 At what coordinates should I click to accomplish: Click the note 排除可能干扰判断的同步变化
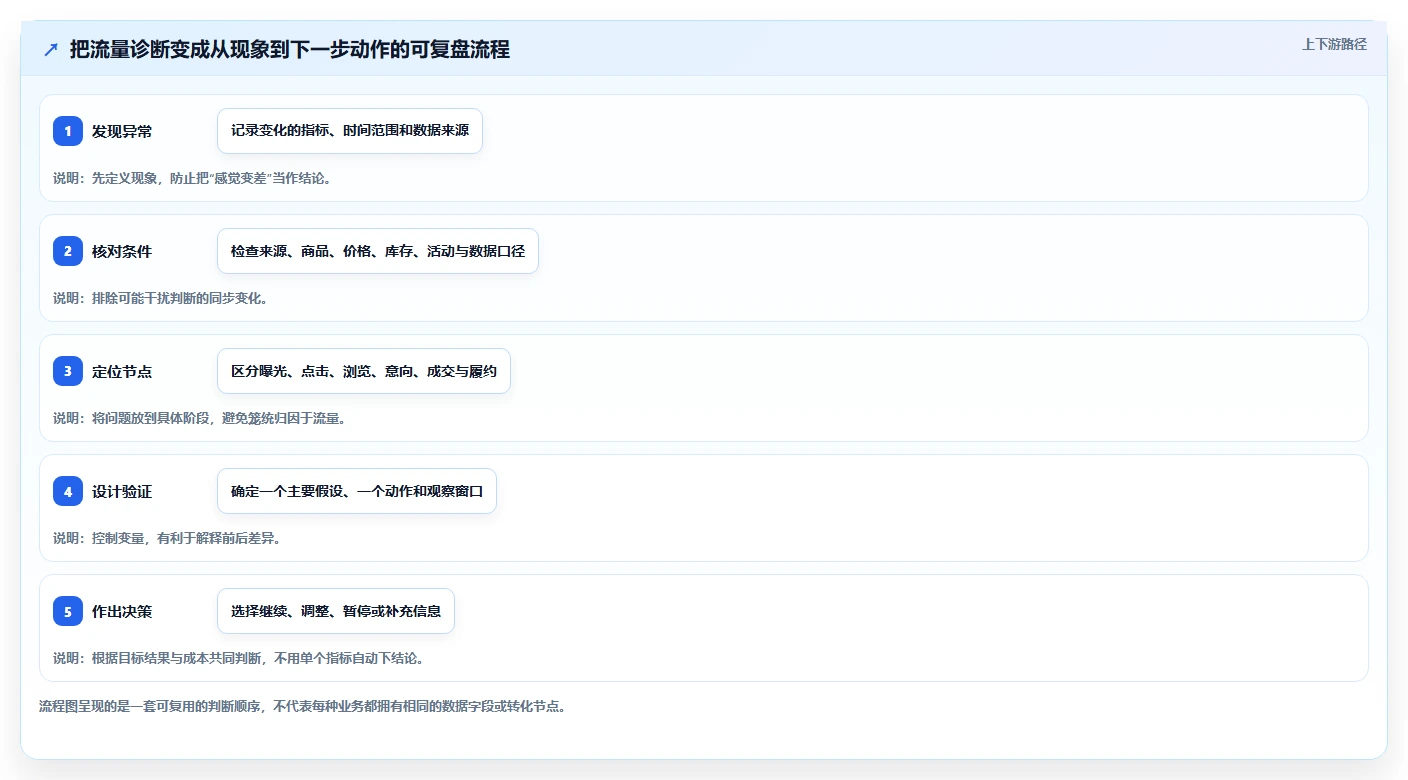coord(160,298)
